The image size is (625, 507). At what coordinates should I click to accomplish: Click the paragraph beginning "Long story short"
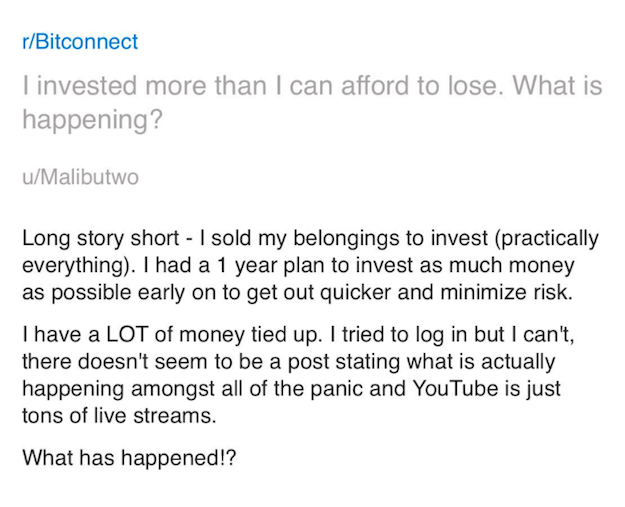point(311,265)
